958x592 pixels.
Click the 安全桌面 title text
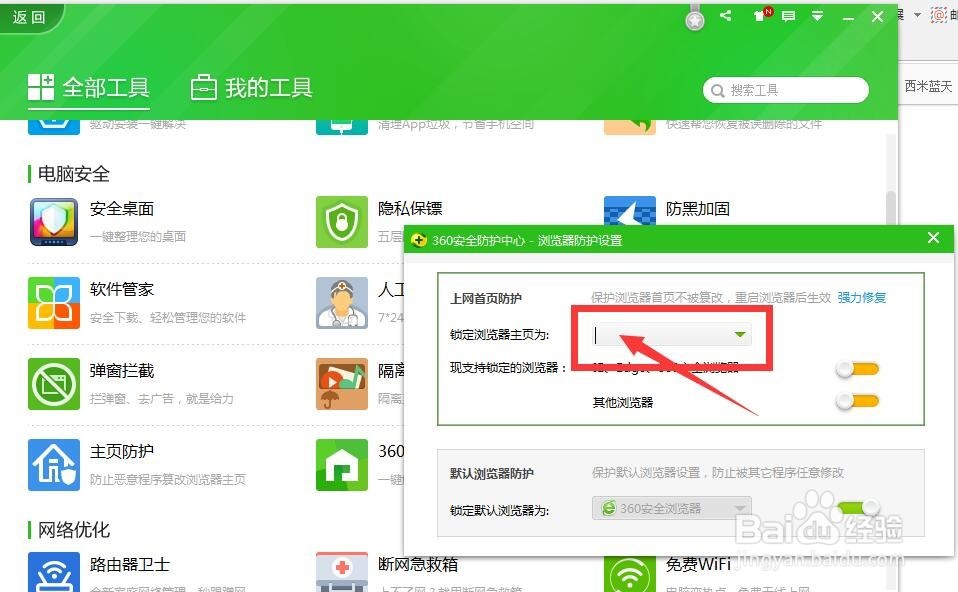point(122,209)
